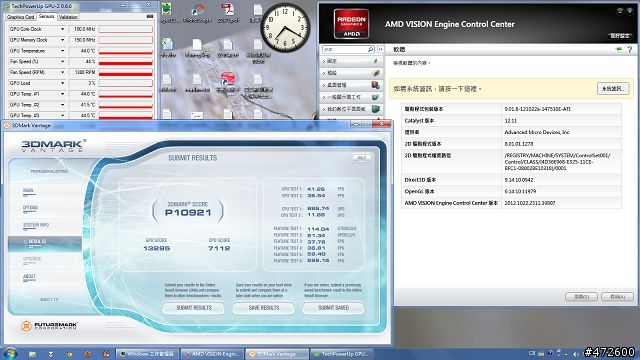Click the CPU score value 7112
Screen dimensions: 640x360
(219, 248)
